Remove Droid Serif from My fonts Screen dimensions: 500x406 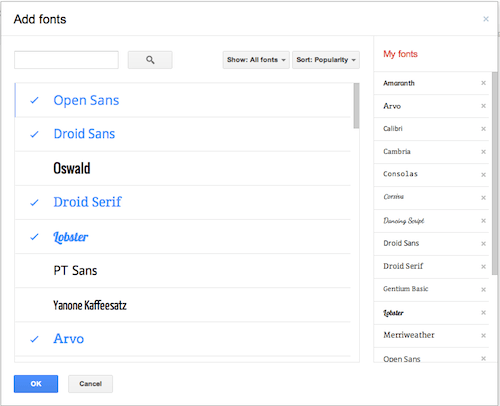[483, 267]
